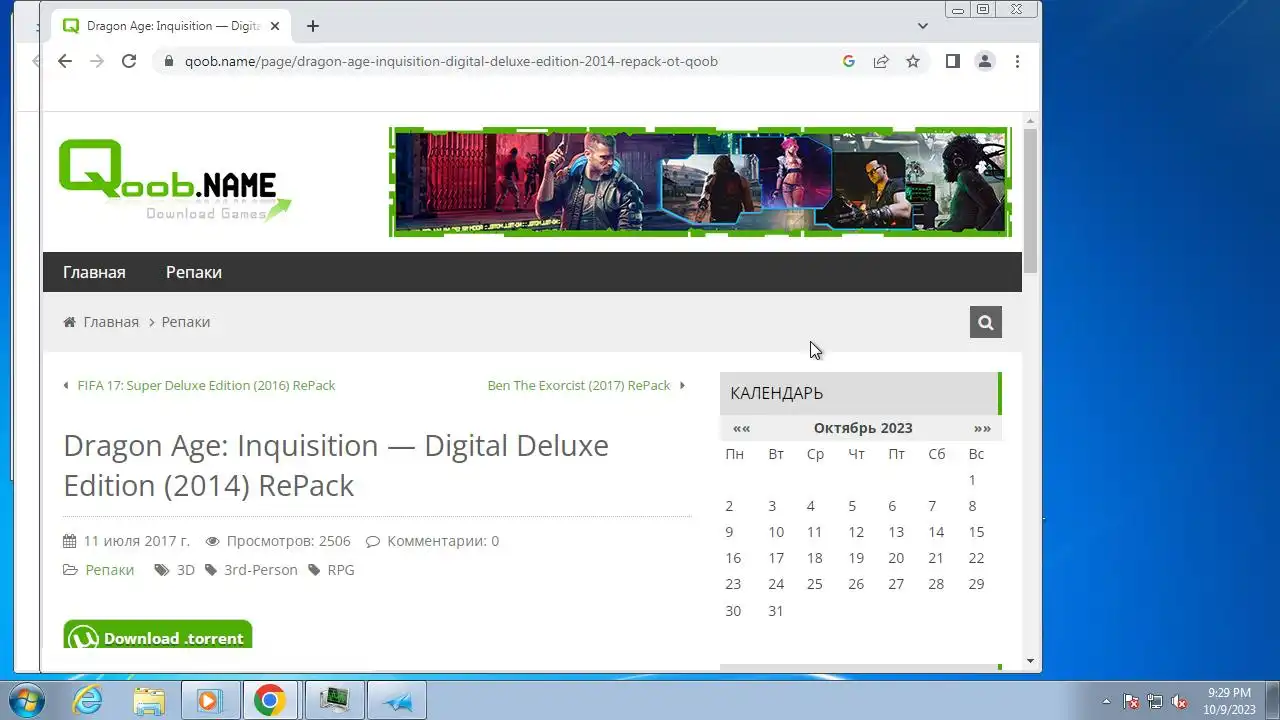Open the side panel icon in Chrome
The width and height of the screenshot is (1280, 720).
953,61
